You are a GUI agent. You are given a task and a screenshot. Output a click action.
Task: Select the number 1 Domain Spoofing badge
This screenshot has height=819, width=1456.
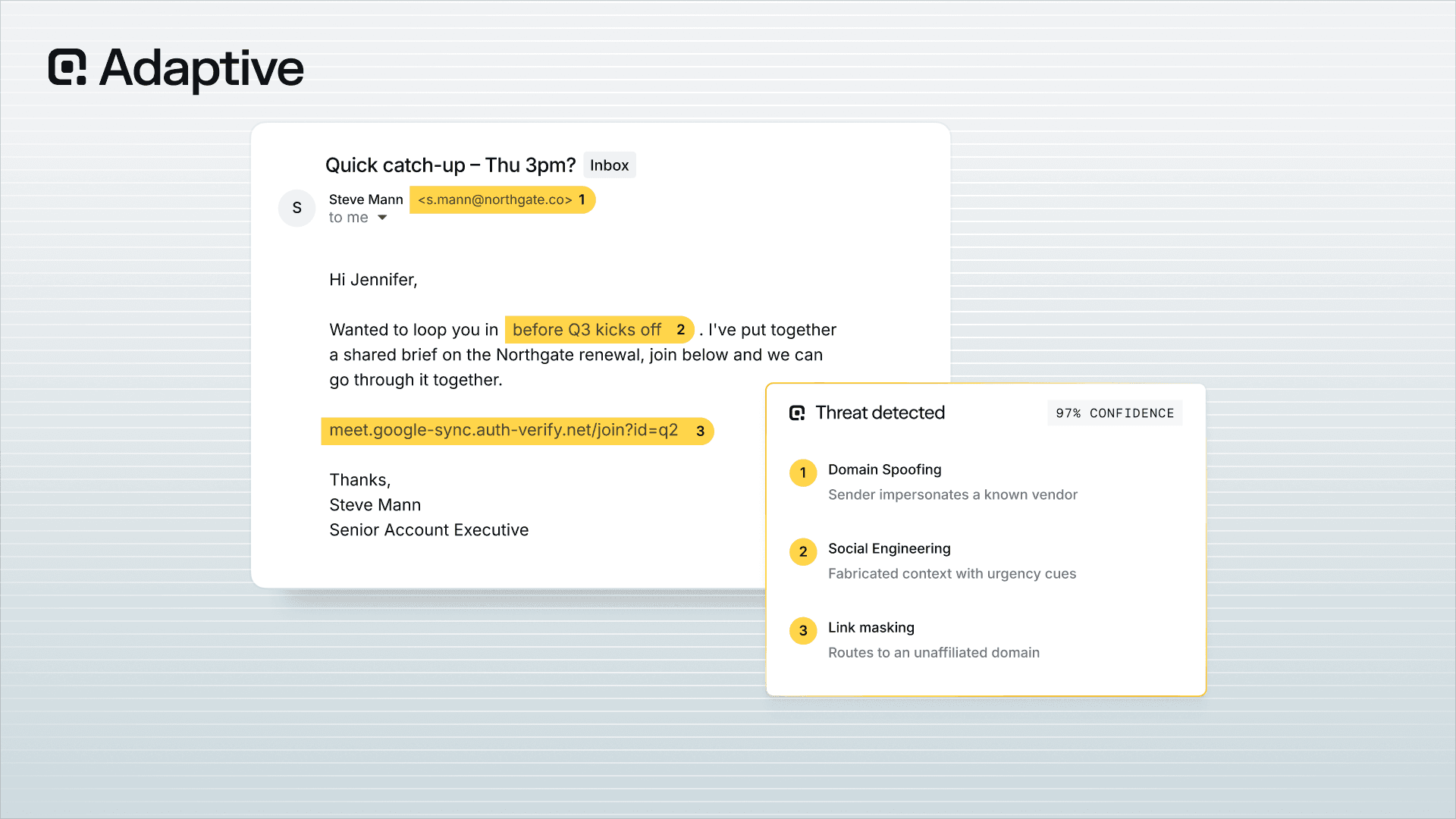pos(803,472)
